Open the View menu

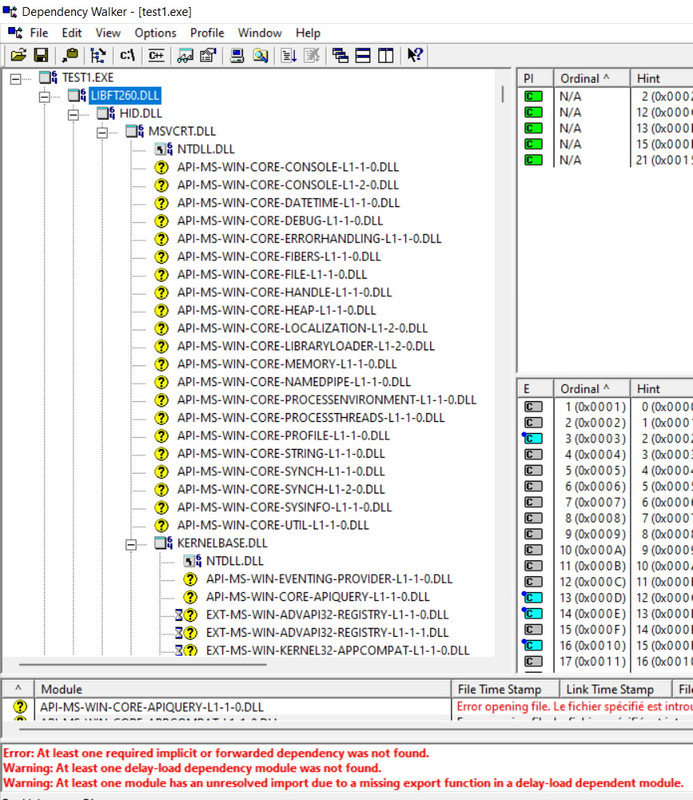coord(108,33)
